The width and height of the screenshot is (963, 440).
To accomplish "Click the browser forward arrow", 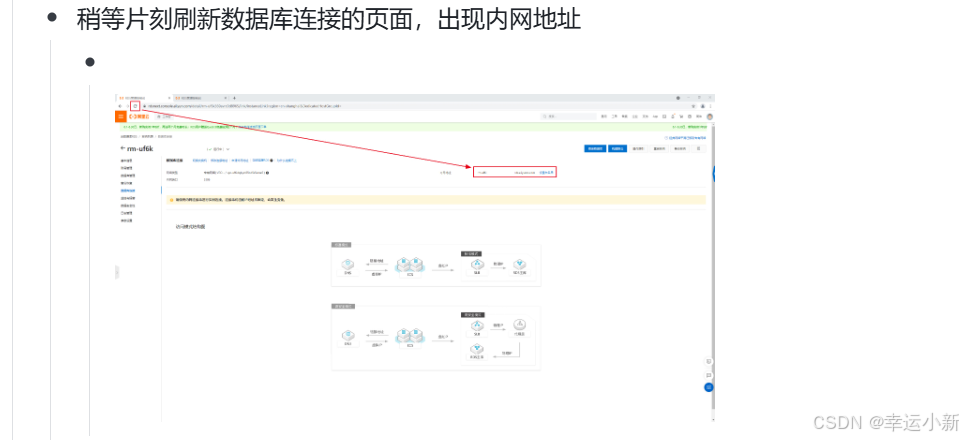I will 127,106.
